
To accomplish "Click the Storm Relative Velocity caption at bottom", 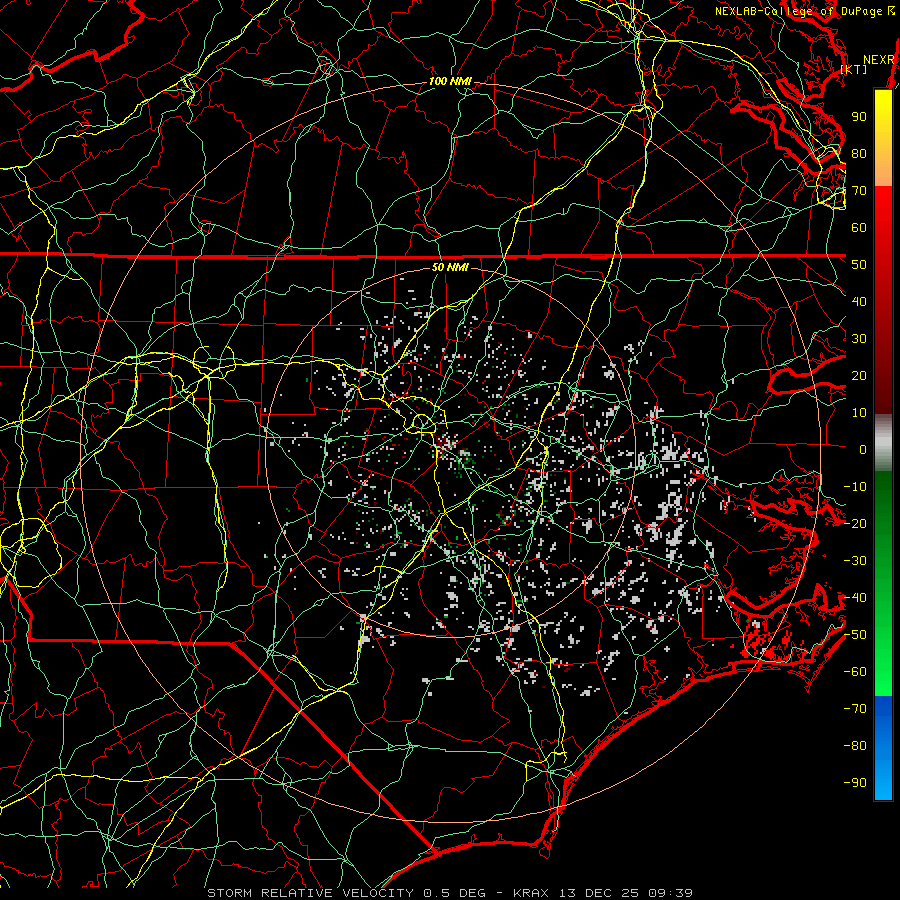I will point(449,893).
